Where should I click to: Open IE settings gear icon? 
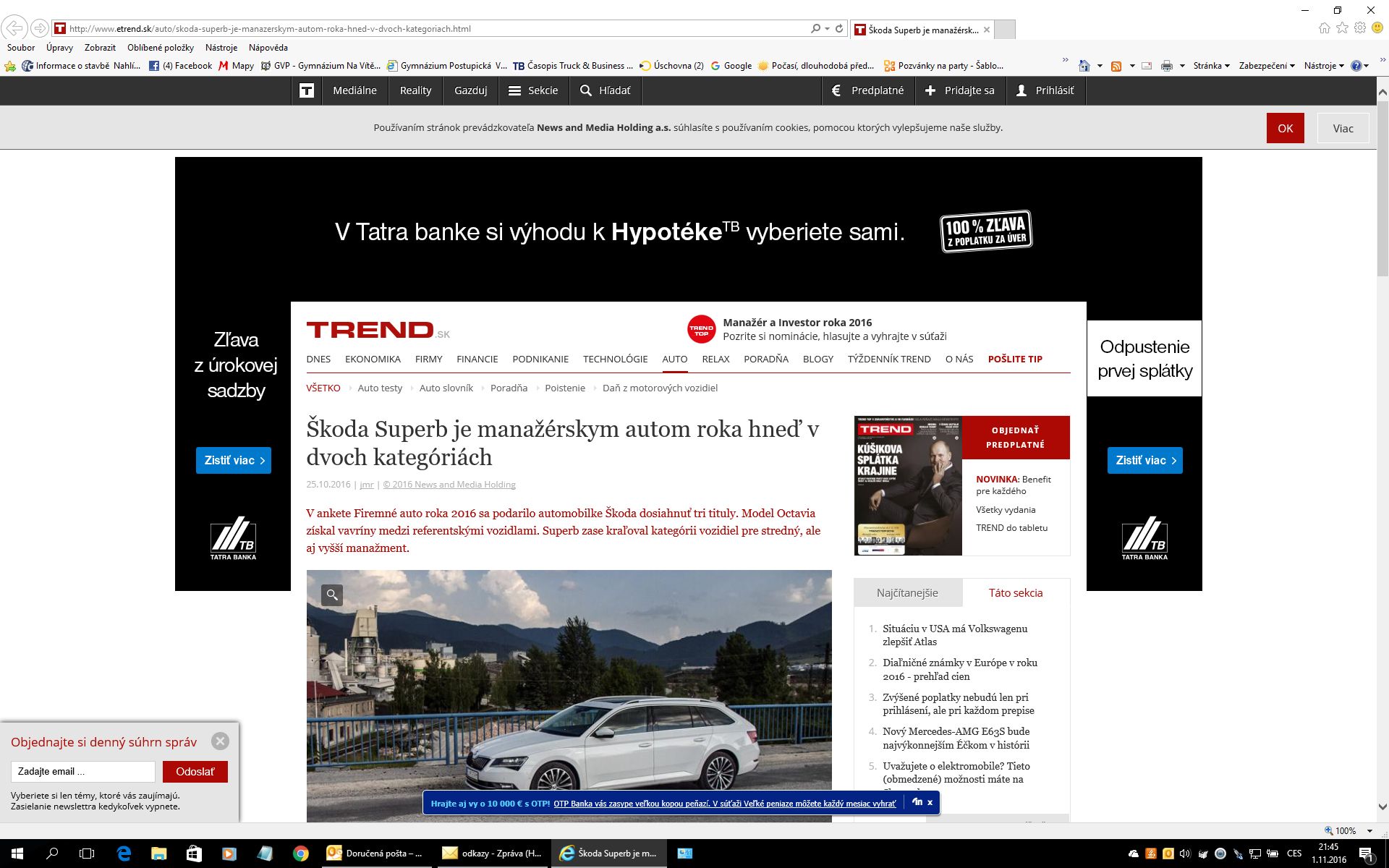pos(1360,28)
